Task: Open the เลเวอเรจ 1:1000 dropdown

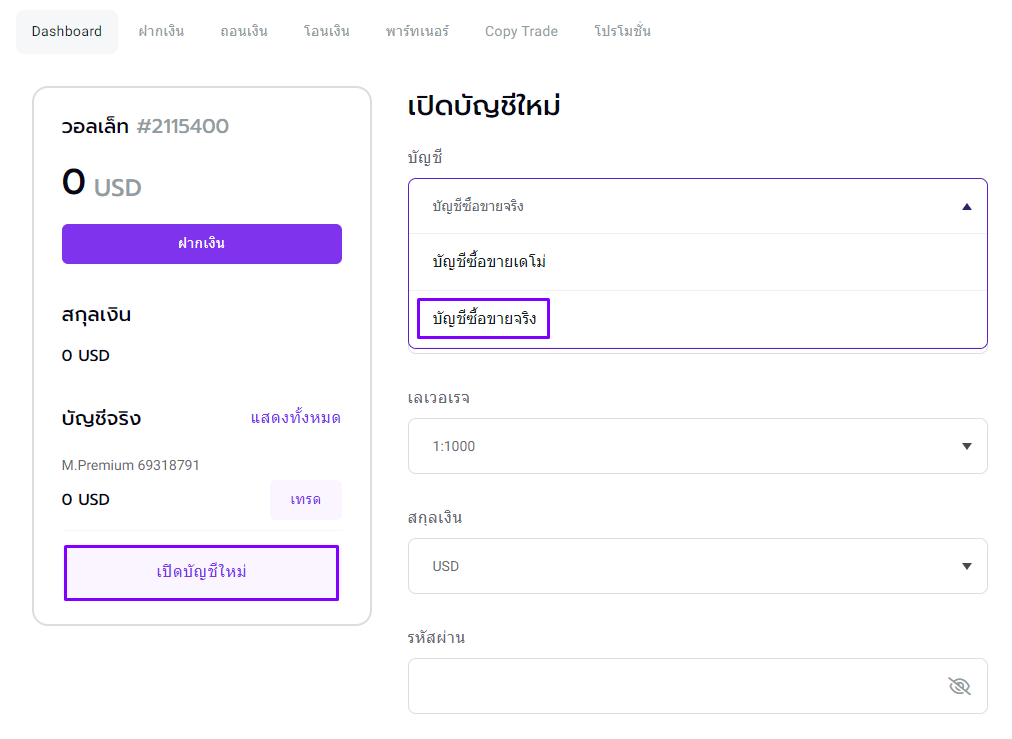Action: click(x=698, y=446)
